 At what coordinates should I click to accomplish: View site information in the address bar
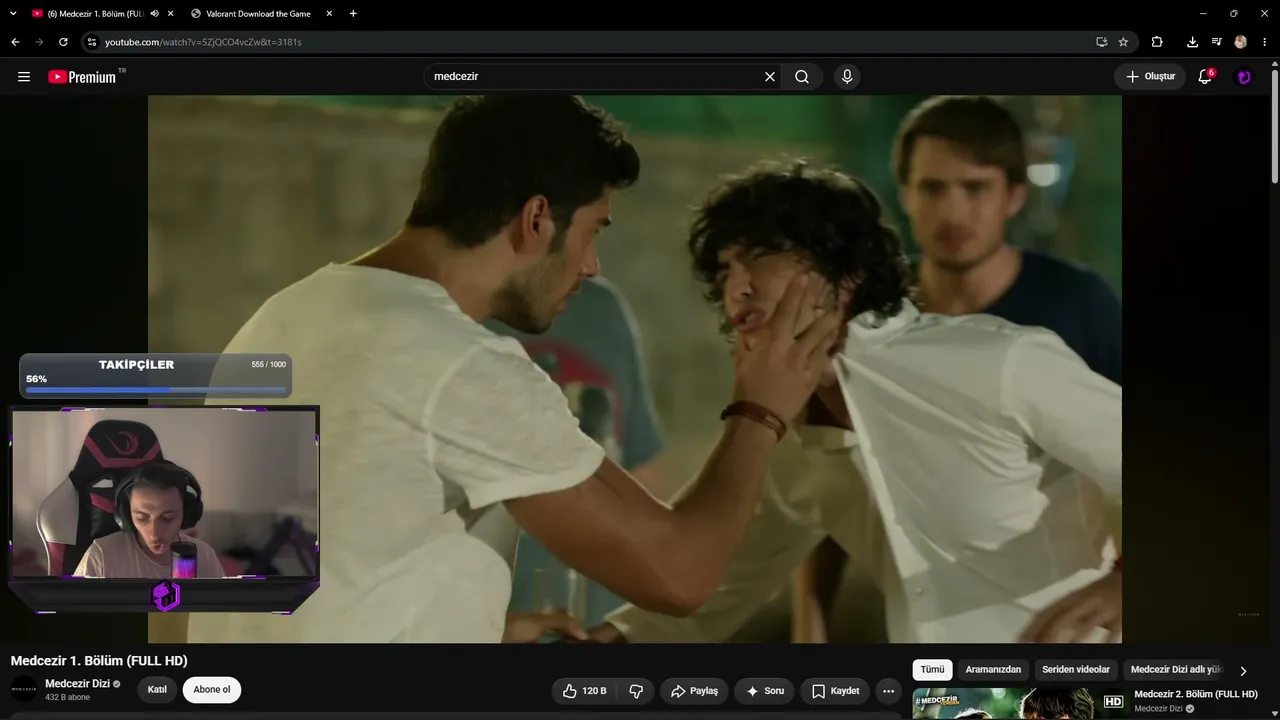pyautogui.click(x=92, y=42)
